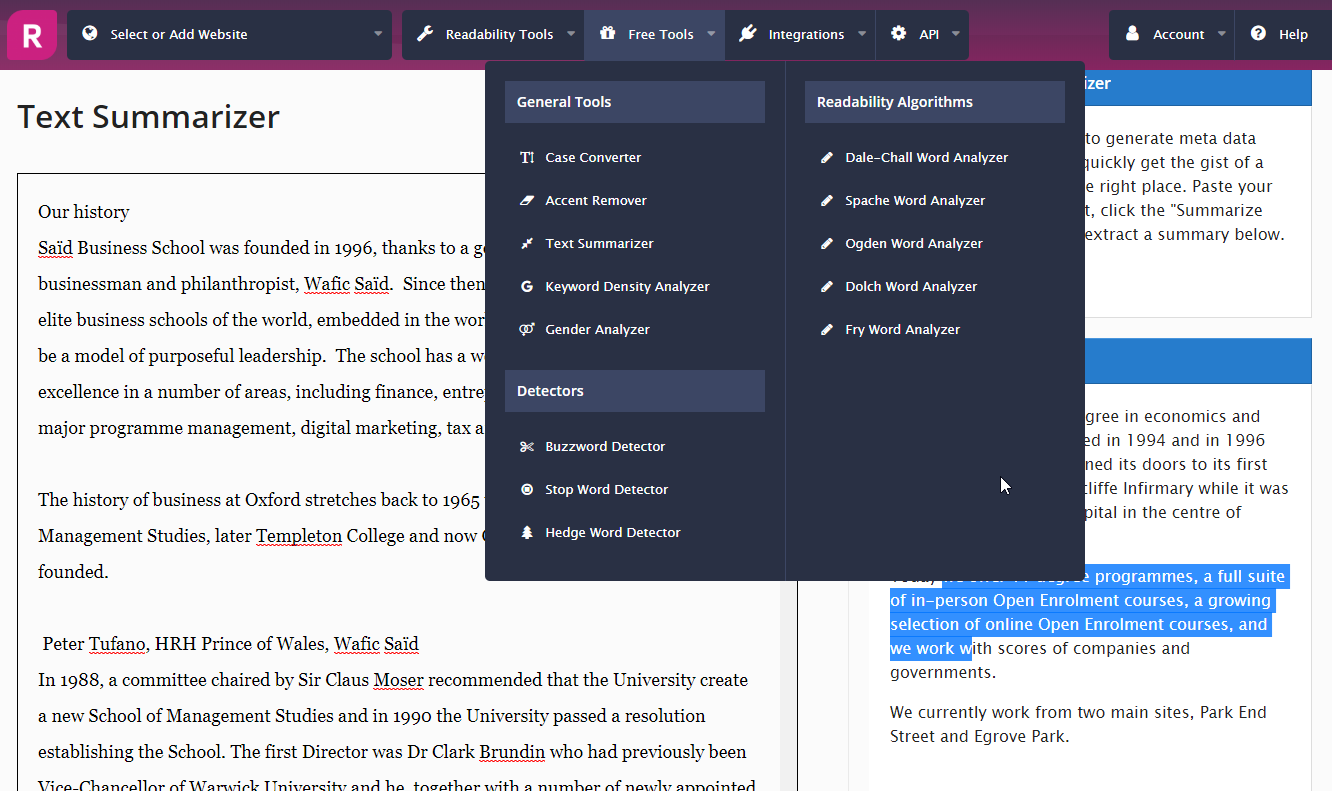Click the 'General Tools' section header

(x=635, y=102)
